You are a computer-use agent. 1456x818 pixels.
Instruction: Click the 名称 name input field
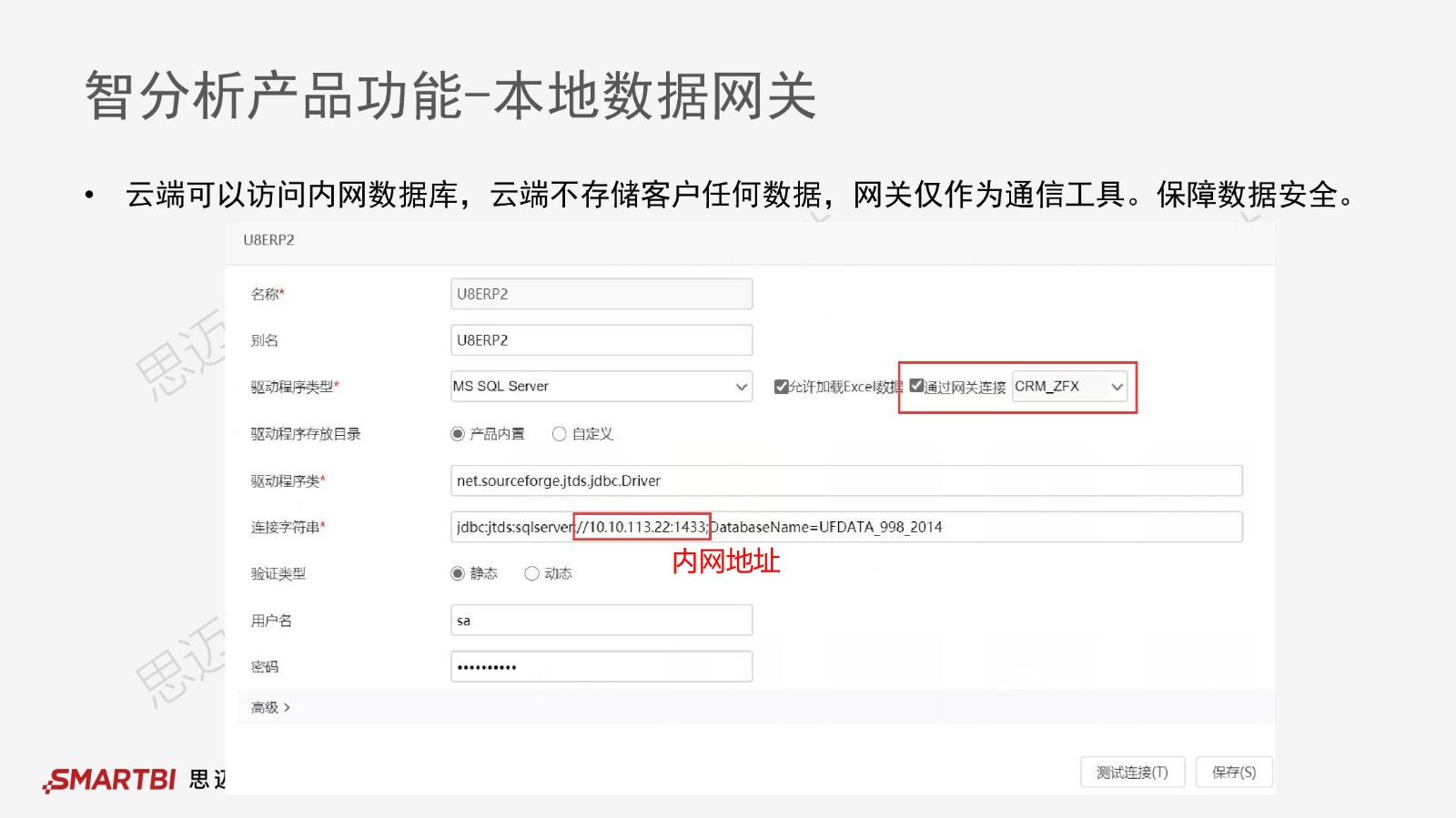pos(601,294)
